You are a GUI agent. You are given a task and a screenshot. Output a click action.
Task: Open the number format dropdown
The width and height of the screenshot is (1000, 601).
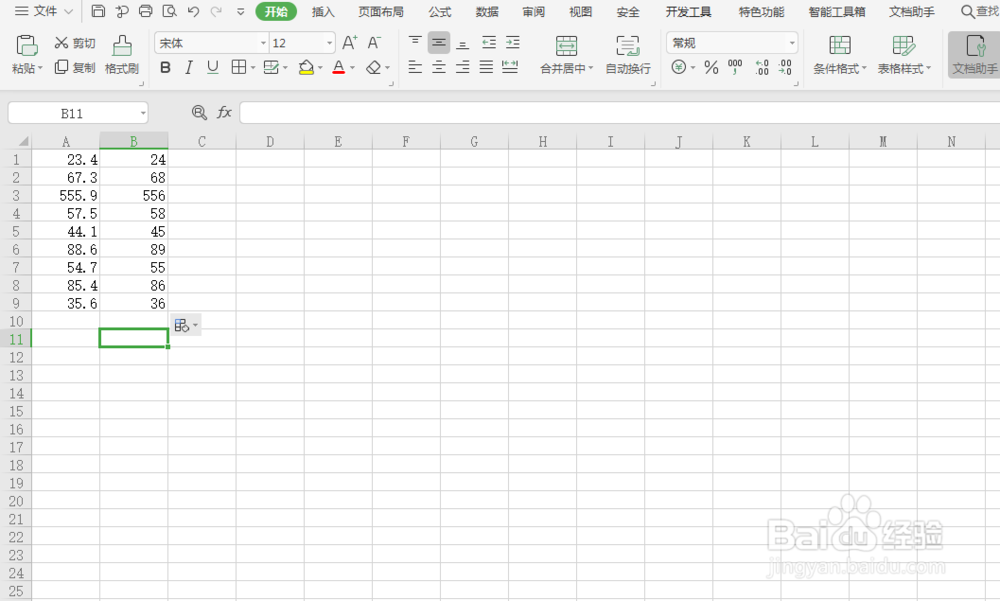click(x=791, y=43)
